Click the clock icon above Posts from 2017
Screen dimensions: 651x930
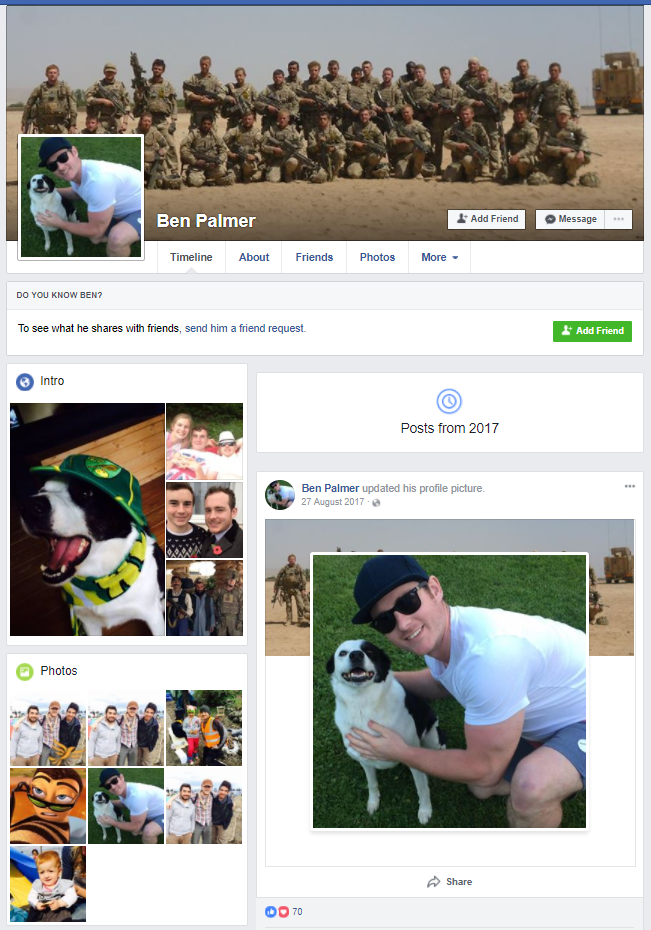click(x=449, y=402)
